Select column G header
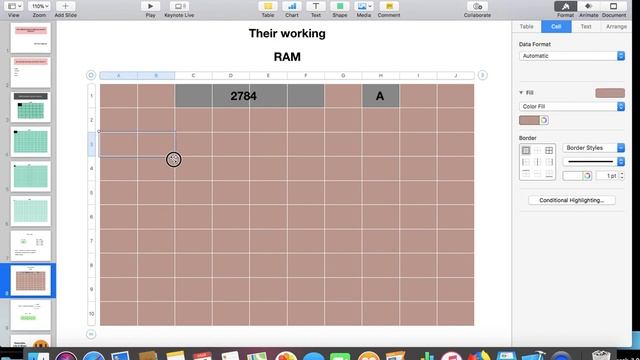The width and height of the screenshot is (640, 360). pos(343,76)
